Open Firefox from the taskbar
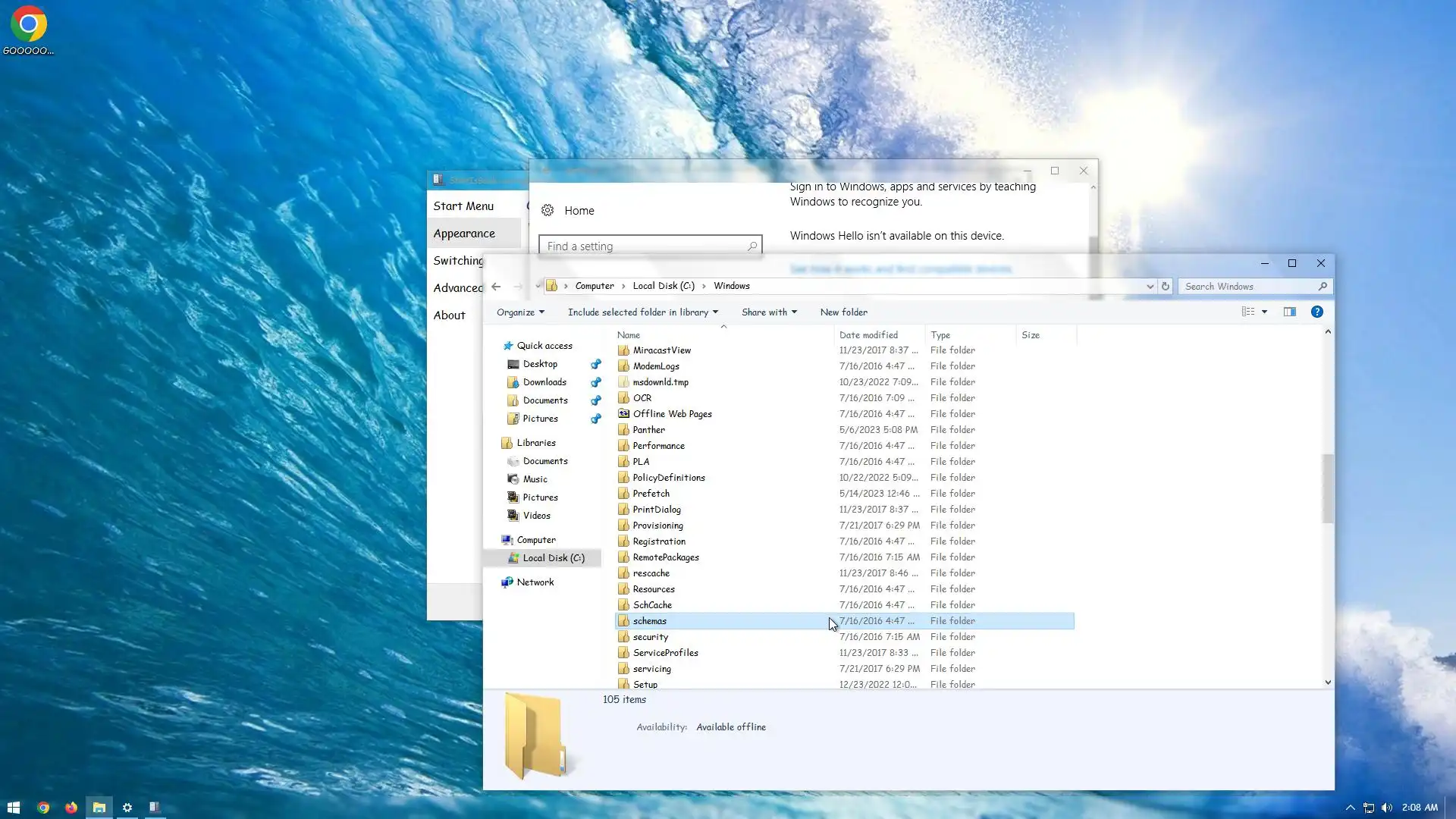1456x819 pixels. (71, 808)
